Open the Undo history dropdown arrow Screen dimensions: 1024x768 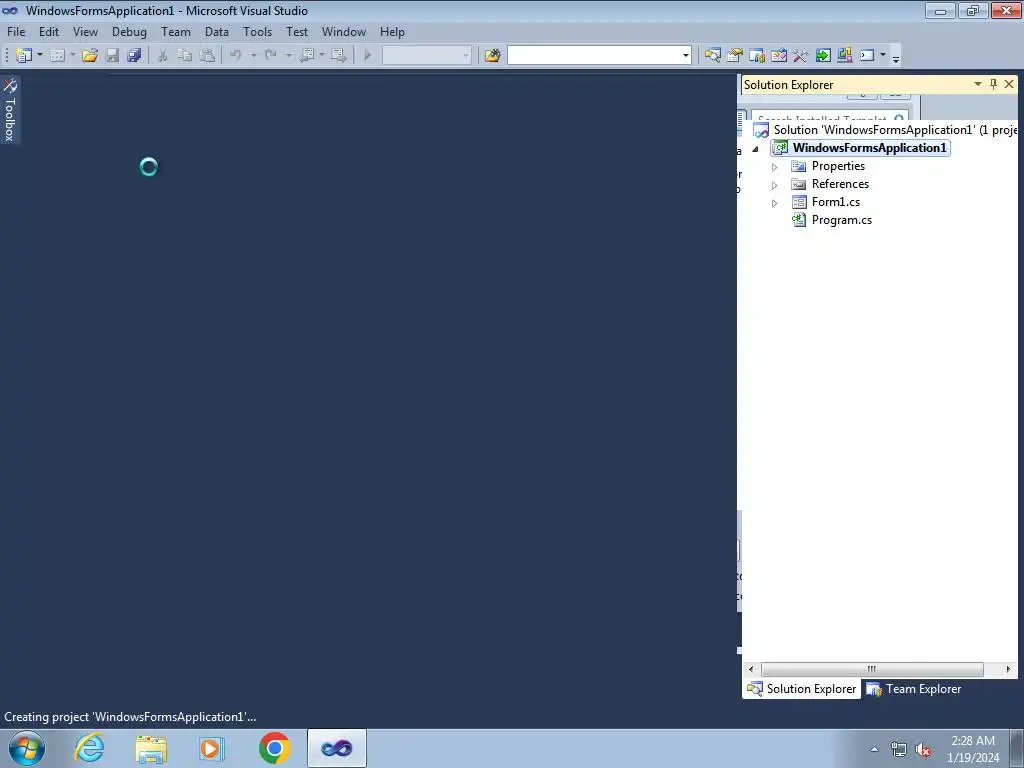coord(253,56)
